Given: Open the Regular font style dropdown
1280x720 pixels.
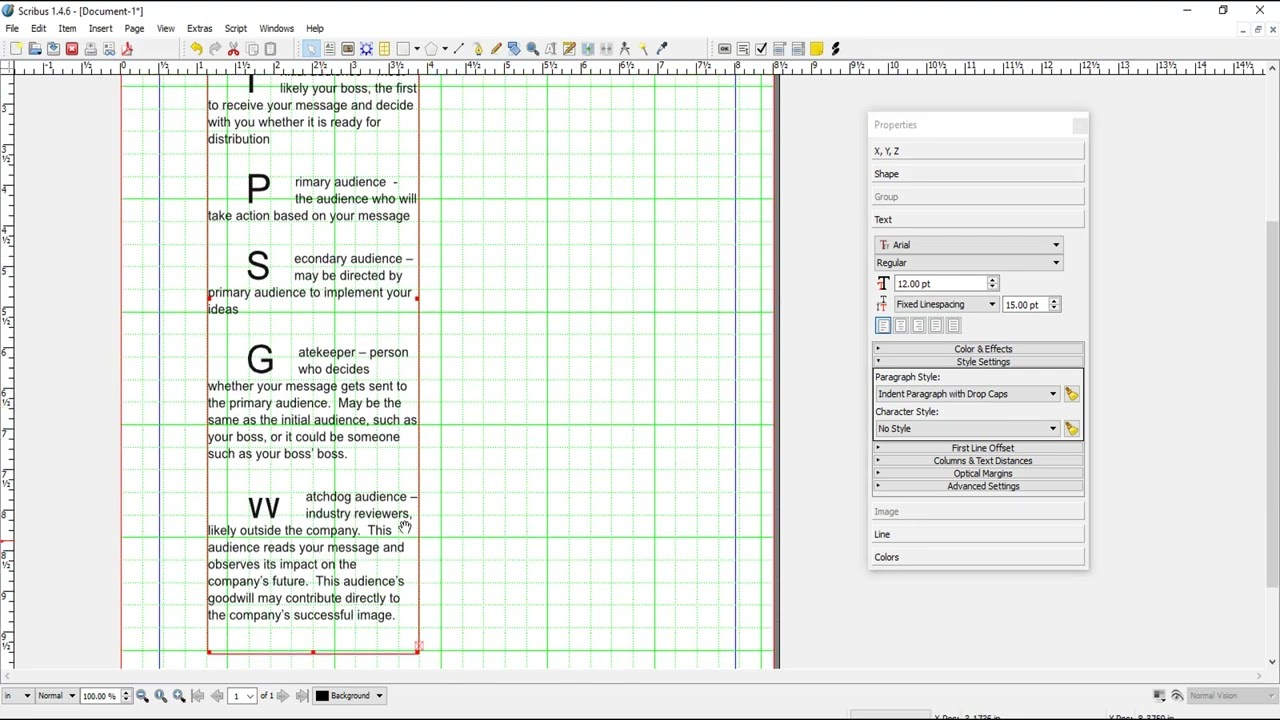Looking at the screenshot, I should (968, 263).
